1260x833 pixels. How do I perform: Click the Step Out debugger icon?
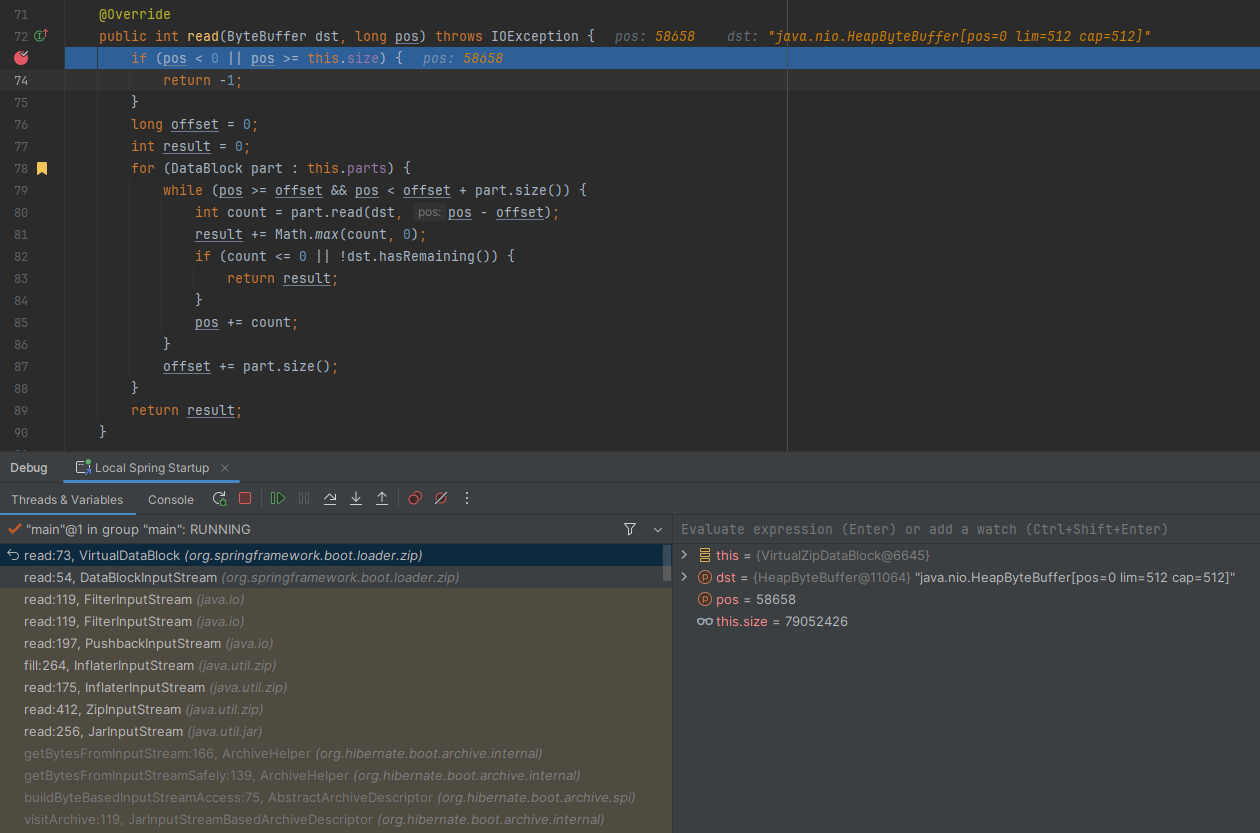click(x=381, y=498)
